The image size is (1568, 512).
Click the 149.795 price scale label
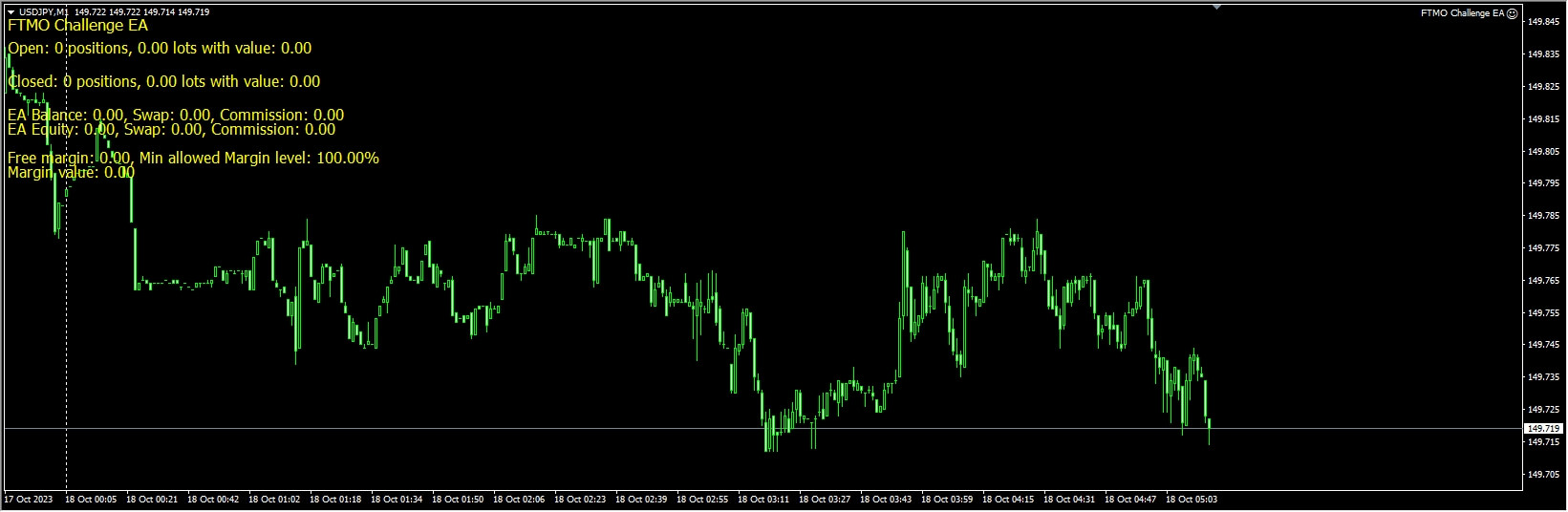coord(1543,183)
